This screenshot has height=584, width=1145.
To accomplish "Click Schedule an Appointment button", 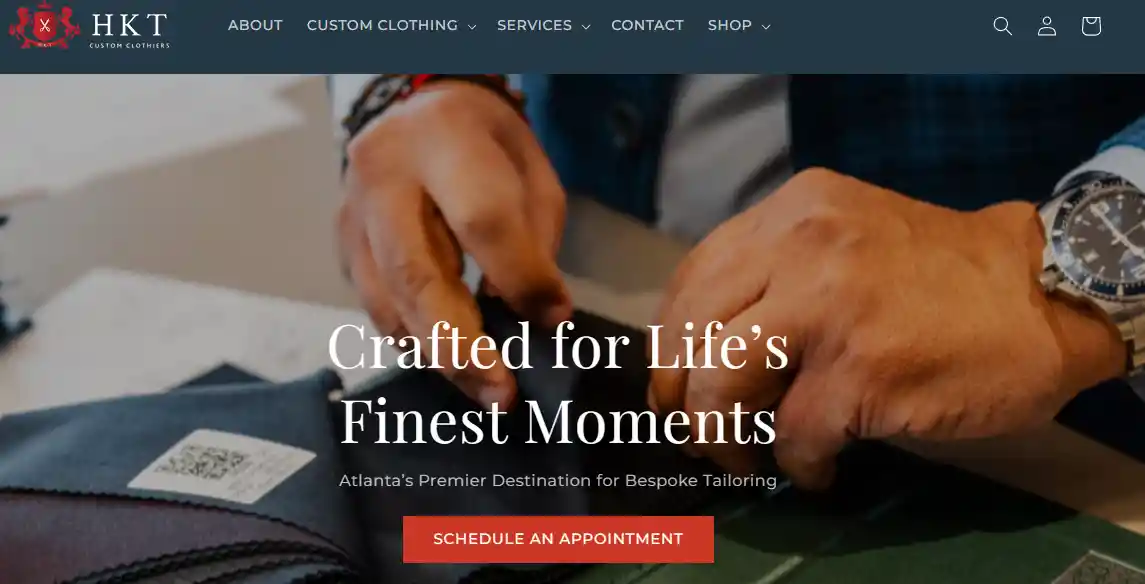I will click(558, 539).
